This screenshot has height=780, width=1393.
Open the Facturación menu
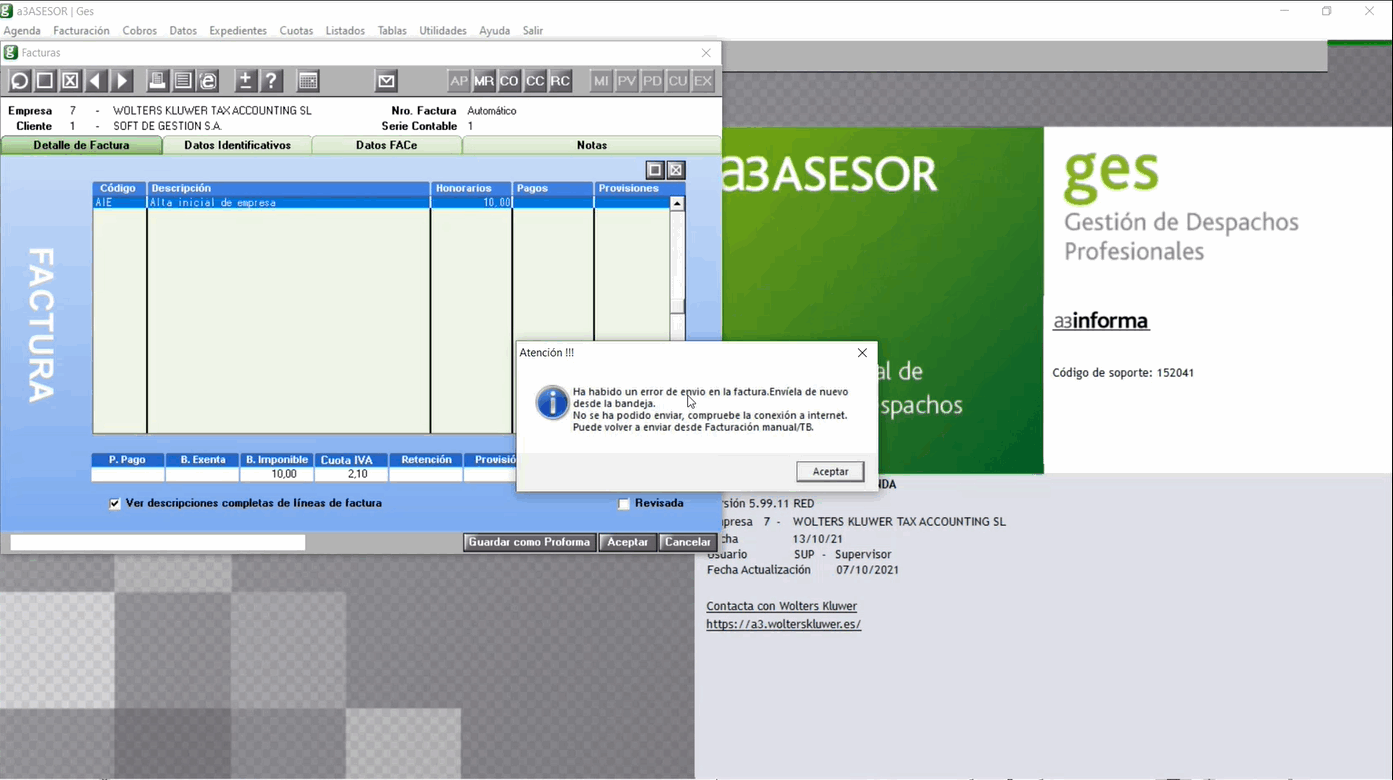click(81, 31)
